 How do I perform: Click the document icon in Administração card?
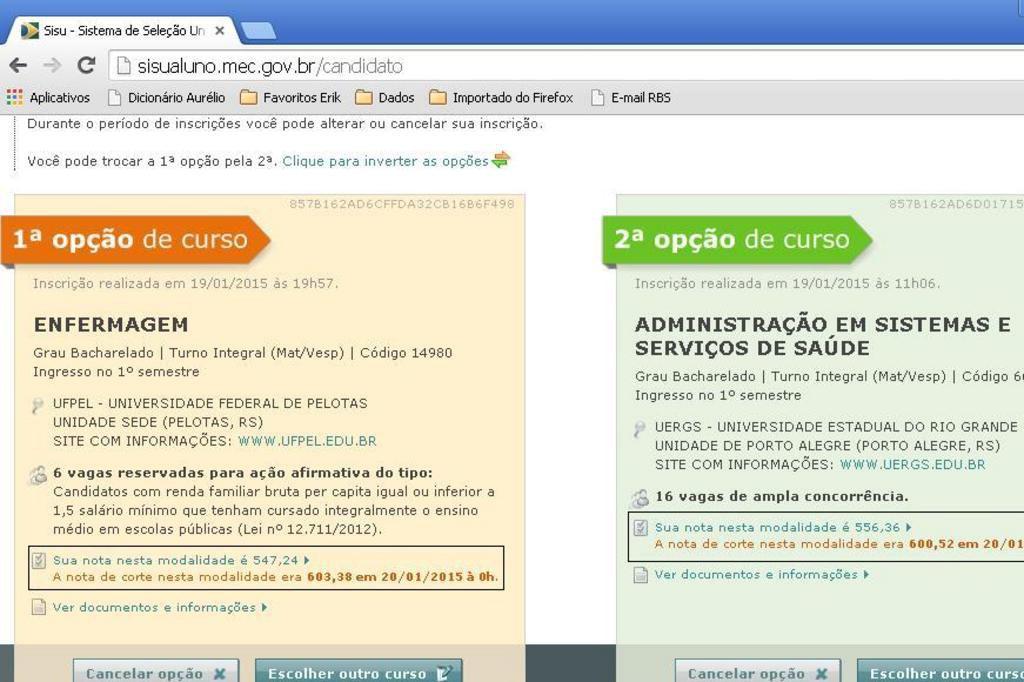[641, 574]
